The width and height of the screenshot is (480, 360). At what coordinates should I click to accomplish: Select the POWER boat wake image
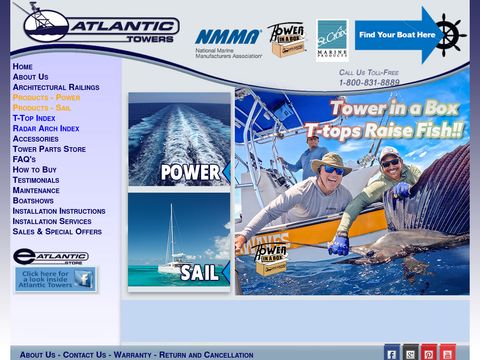coord(179,139)
